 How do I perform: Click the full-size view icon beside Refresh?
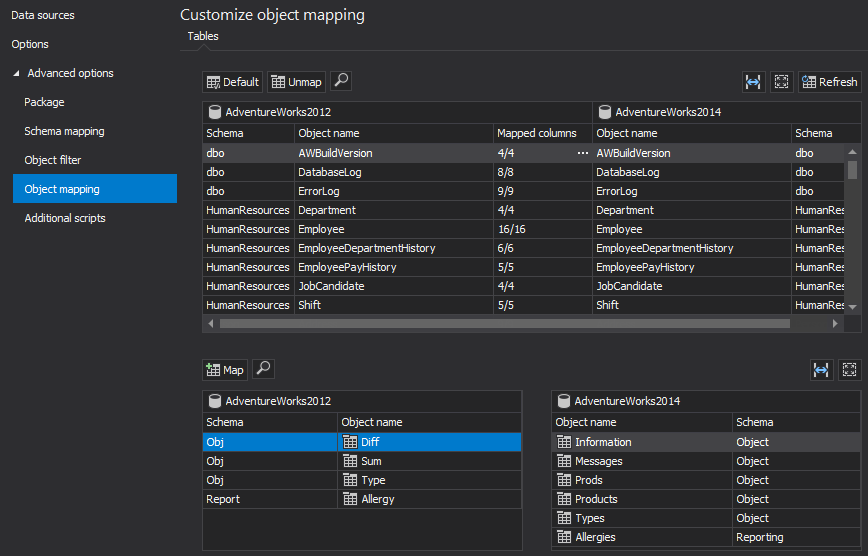tap(781, 82)
